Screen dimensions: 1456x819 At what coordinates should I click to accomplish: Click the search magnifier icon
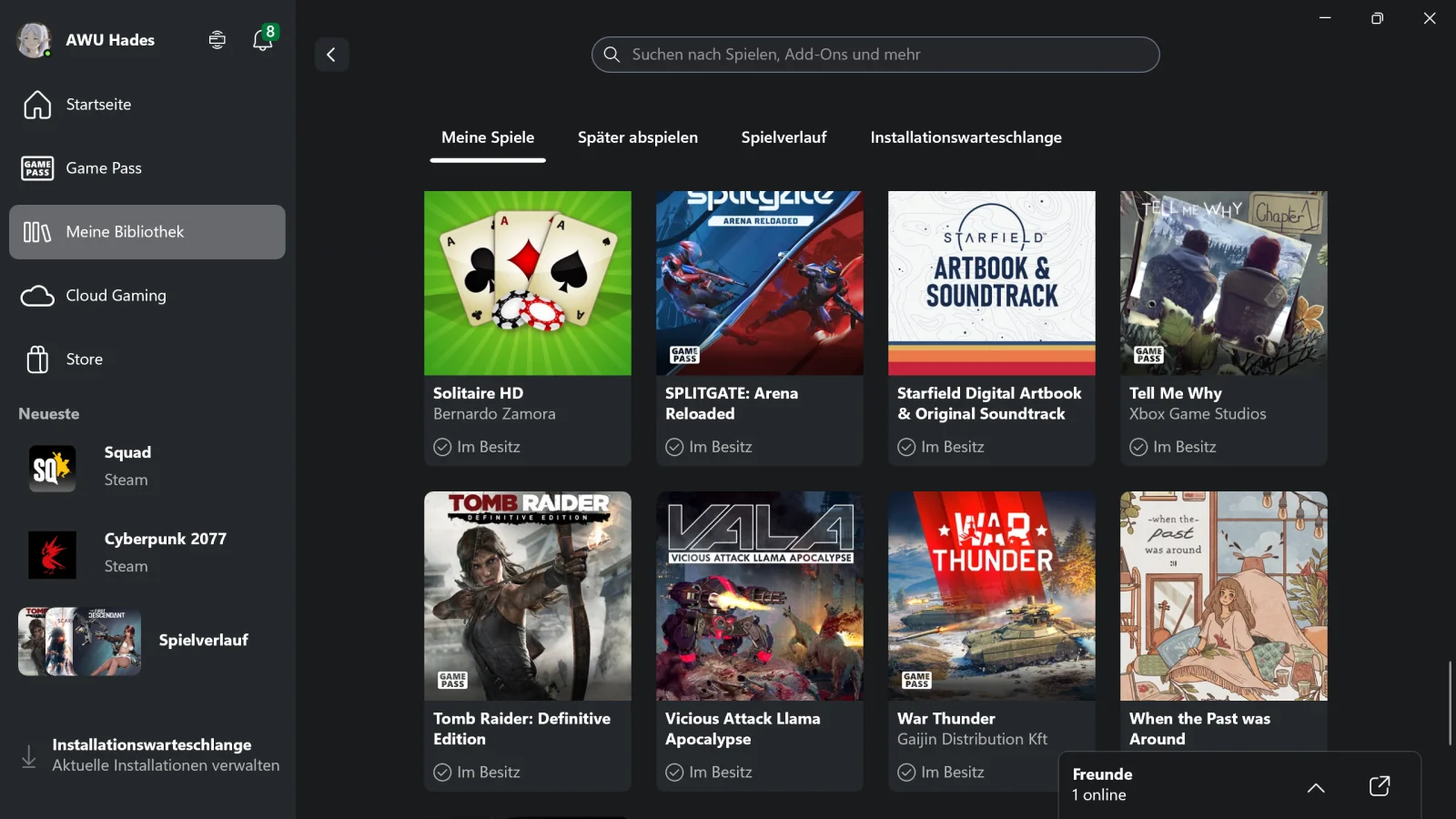click(612, 55)
